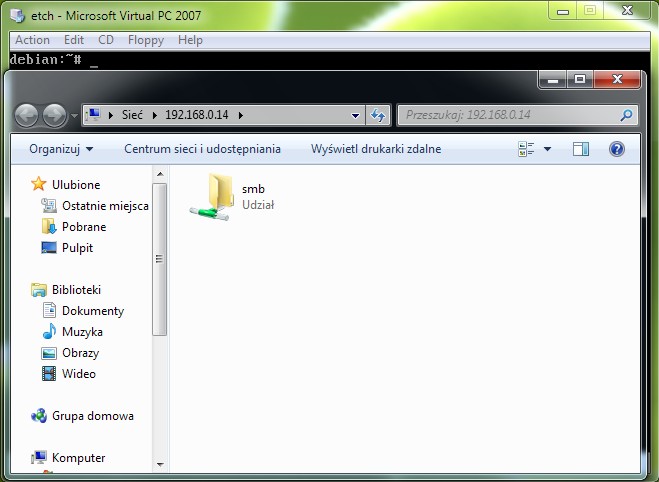The width and height of the screenshot is (659, 482).
Task: Click the Pobrane folder icon
Action: click(x=49, y=227)
